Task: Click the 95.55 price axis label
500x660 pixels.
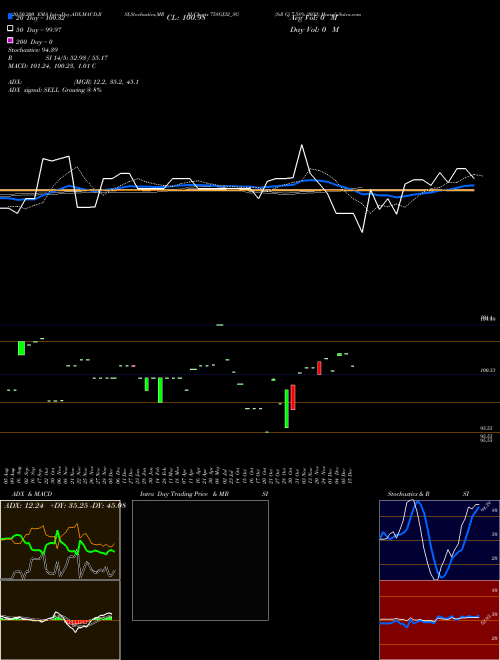Action: point(487,428)
